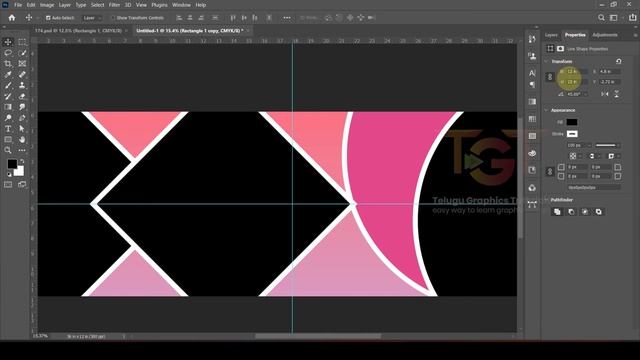This screenshot has width=640, height=360.
Task: Click the Home icon in options bar
Action: (12, 18)
